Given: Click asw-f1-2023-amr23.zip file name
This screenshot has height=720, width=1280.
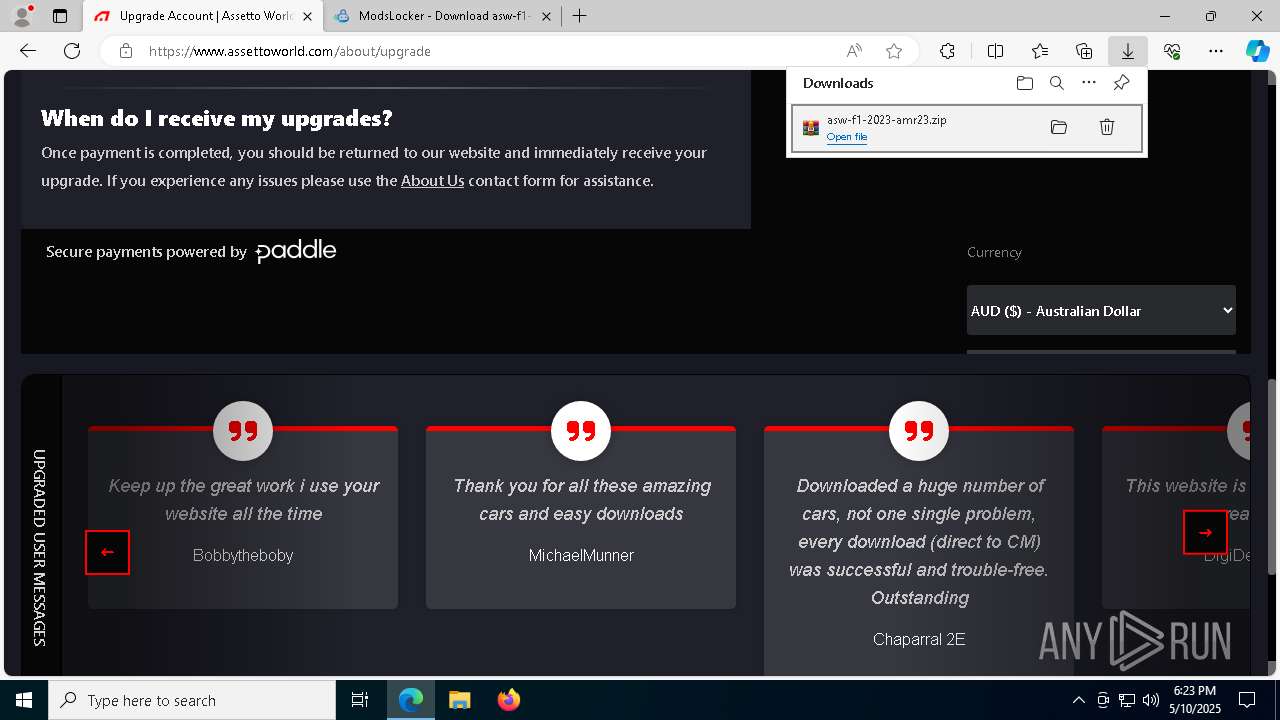Looking at the screenshot, I should tap(887, 120).
